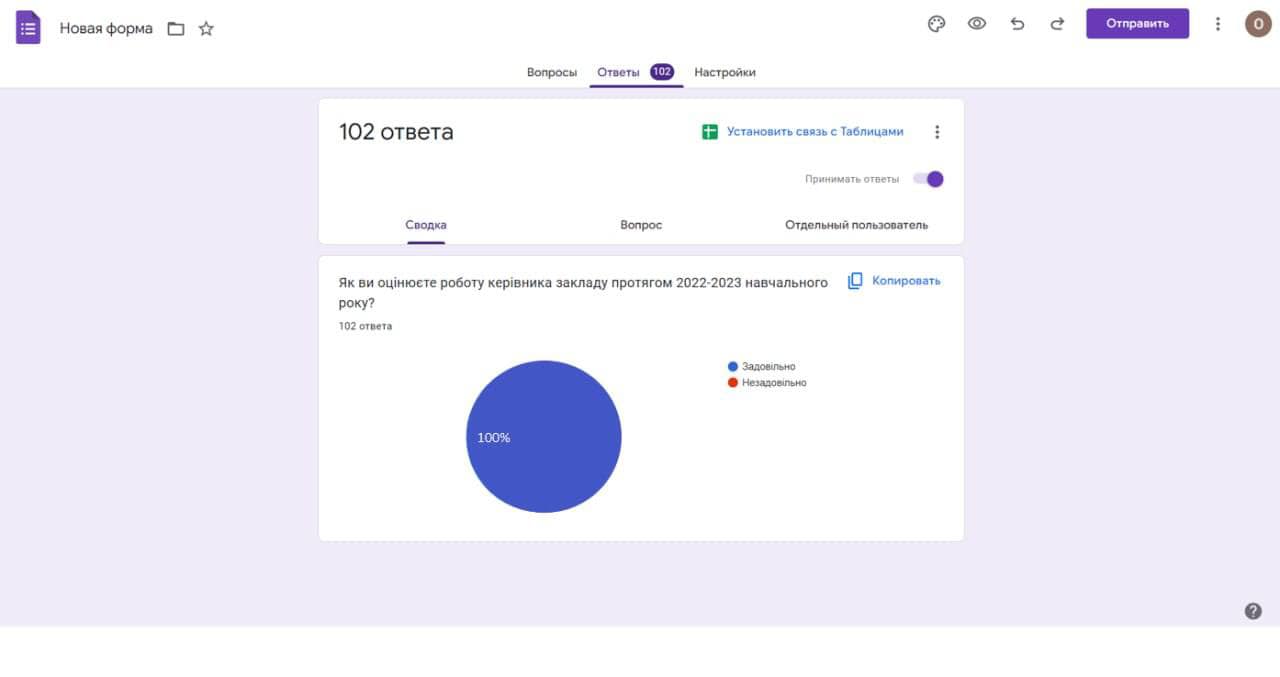Click the Незадовільно legend label
This screenshot has width=1280, height=677.
(x=774, y=383)
